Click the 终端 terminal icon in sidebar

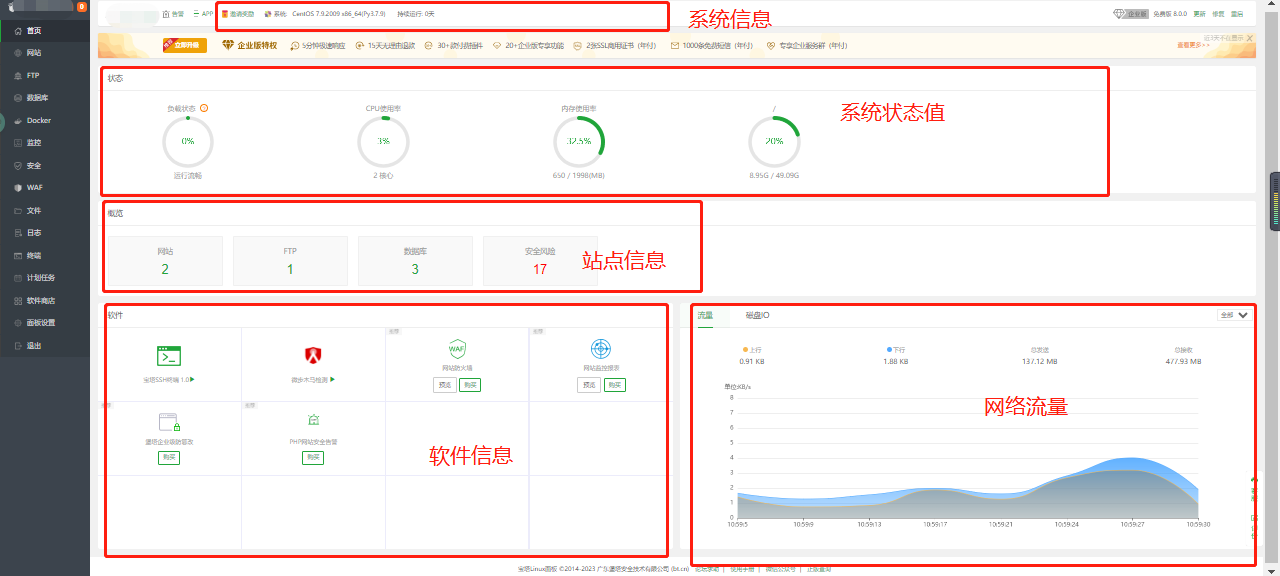tap(18, 256)
